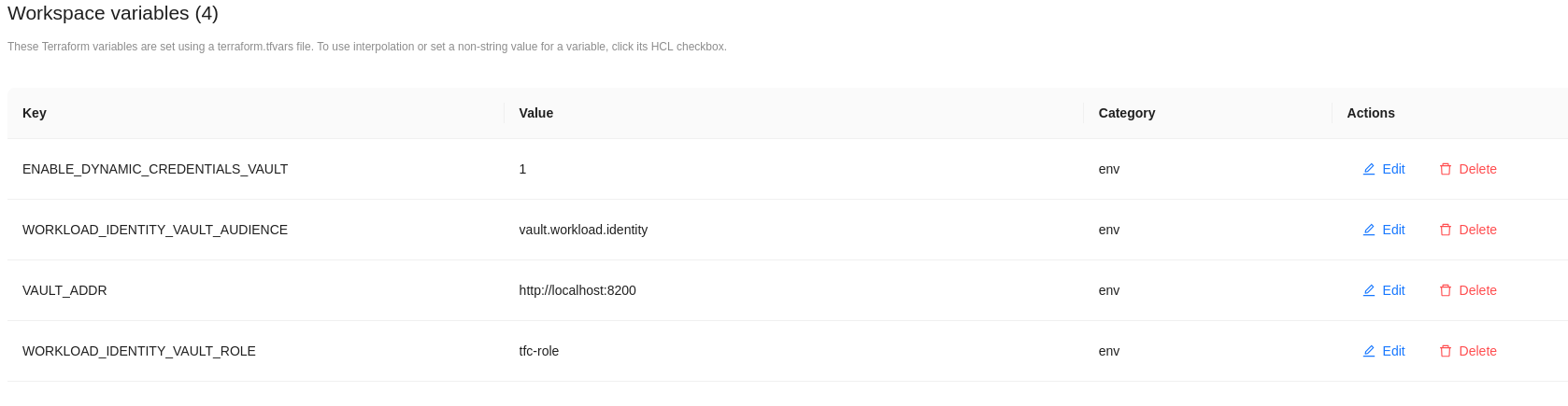Click trash icon for WORKLOAD_IDENTITY_VAULT_AUDIENCE row

(x=1446, y=230)
